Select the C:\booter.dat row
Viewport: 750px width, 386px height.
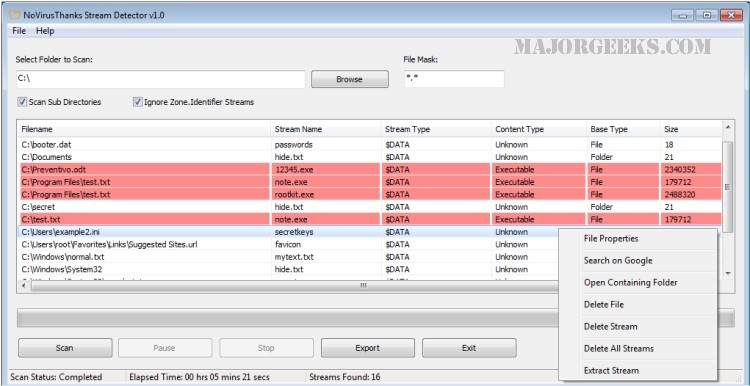coord(369,144)
